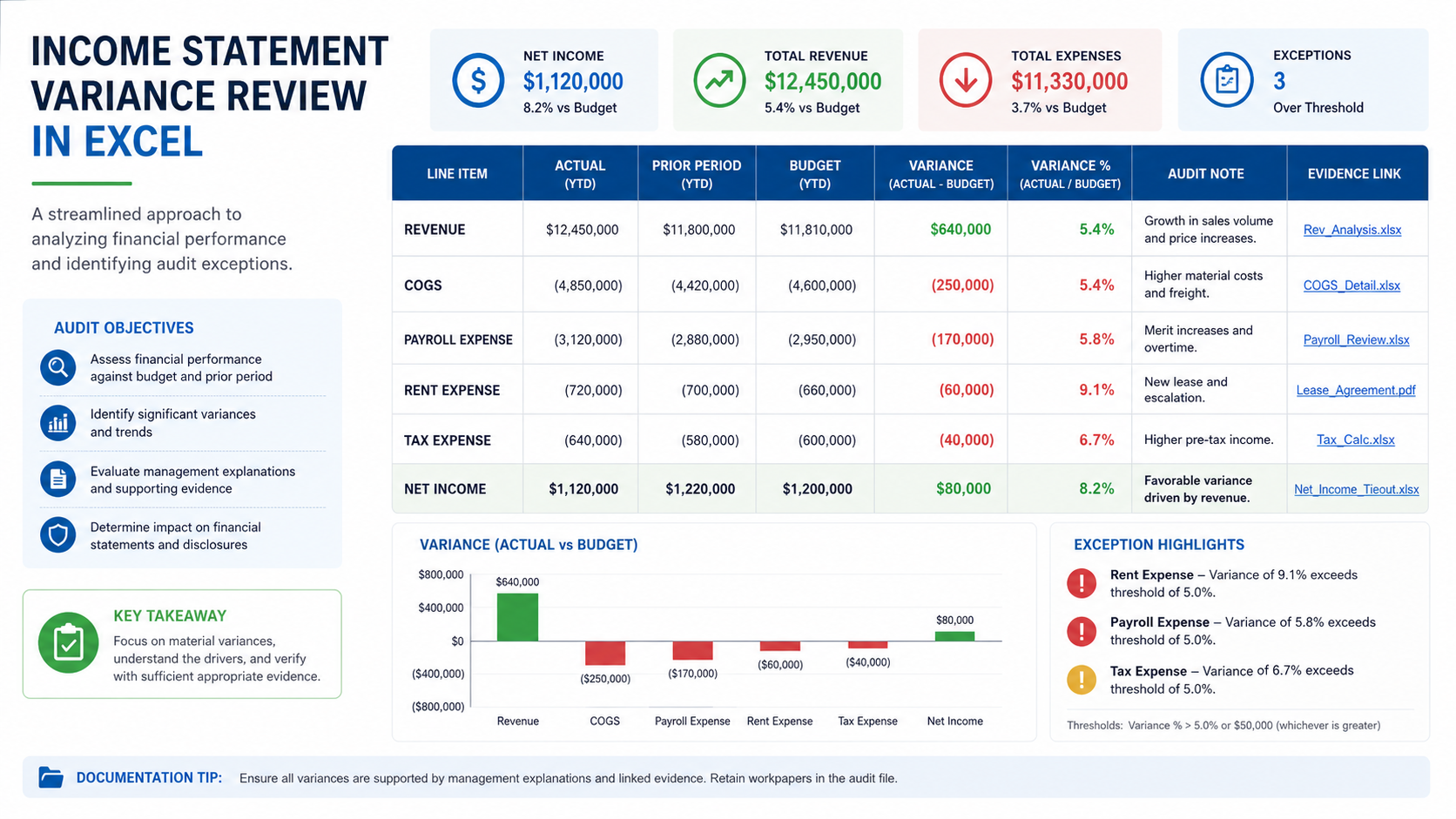Click the red alert icon for Rent Expense exception
The height and width of the screenshot is (819, 1456).
(x=1082, y=582)
